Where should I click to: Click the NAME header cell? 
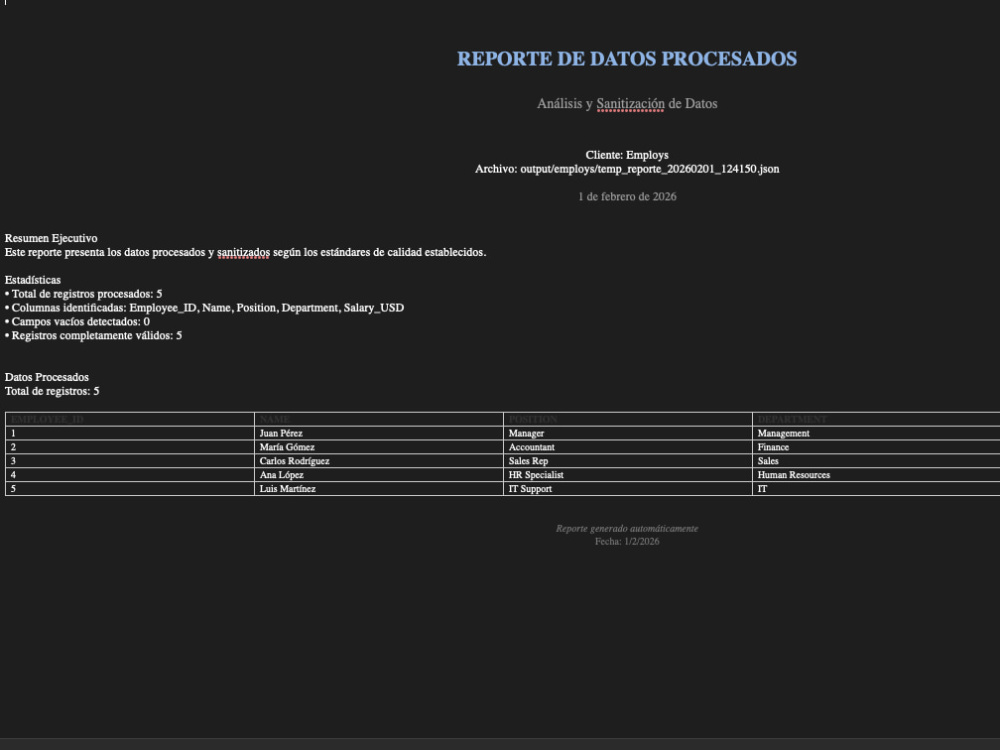pyautogui.click(x=379, y=419)
